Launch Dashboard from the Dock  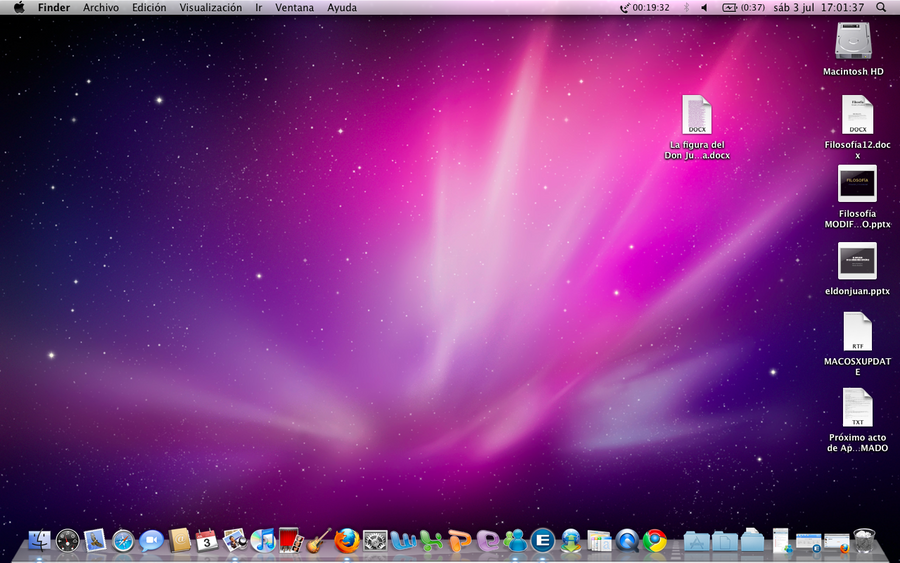[67, 541]
